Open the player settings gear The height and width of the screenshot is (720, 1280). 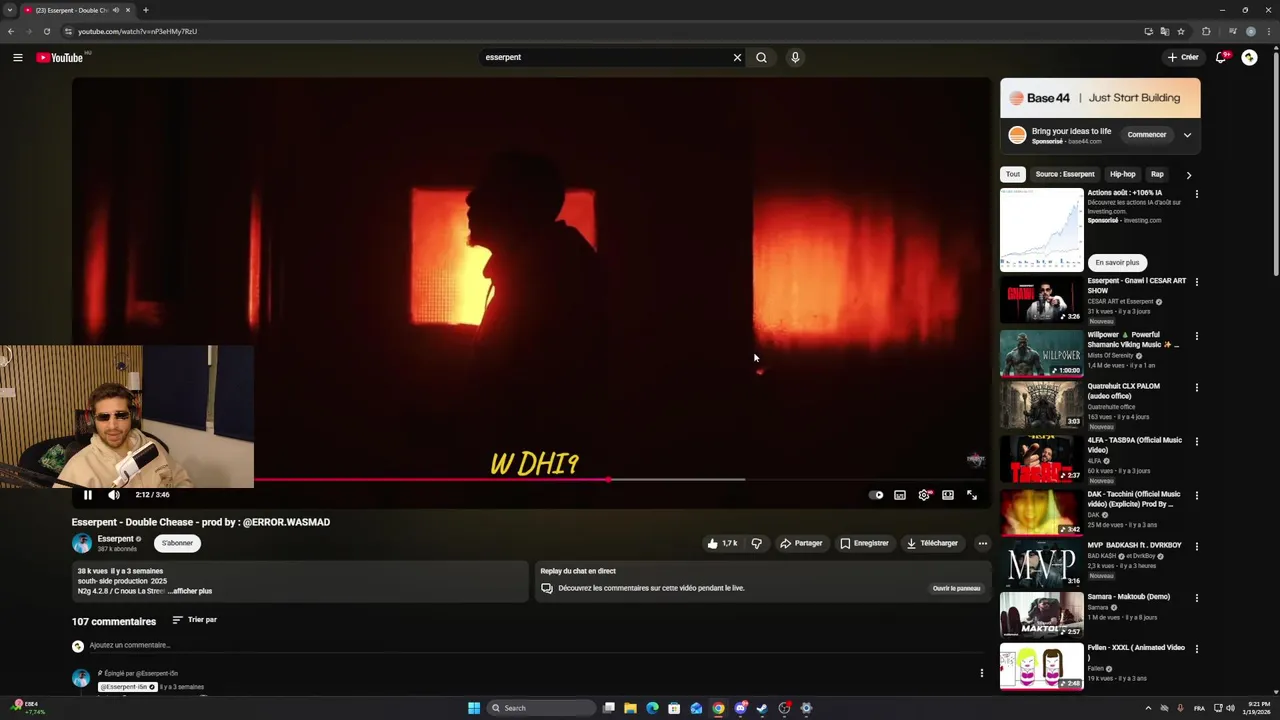924,495
